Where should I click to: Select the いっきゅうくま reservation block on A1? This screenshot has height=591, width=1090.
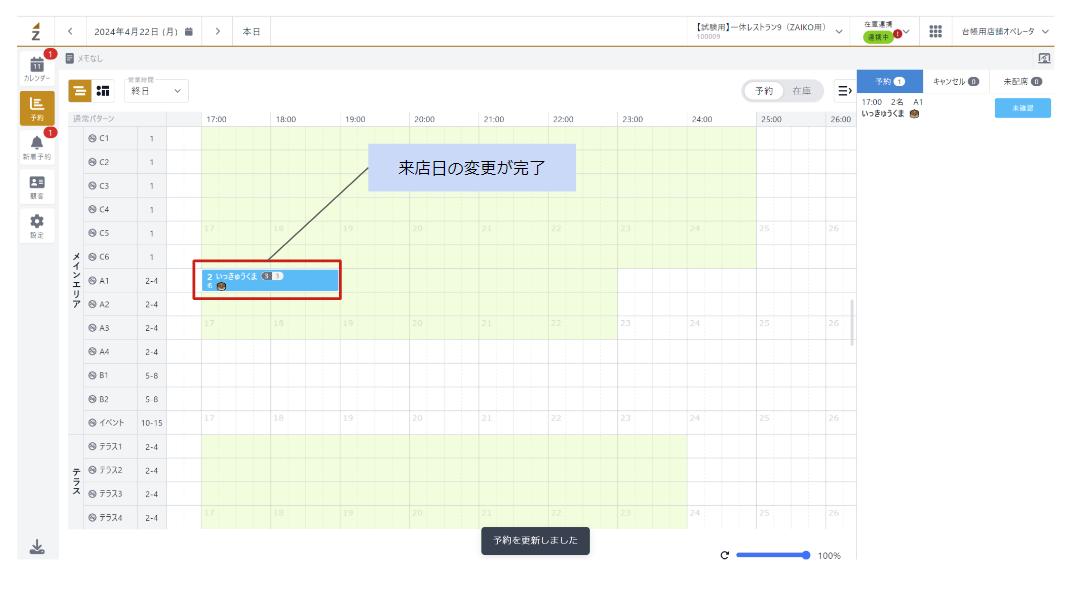click(267, 280)
